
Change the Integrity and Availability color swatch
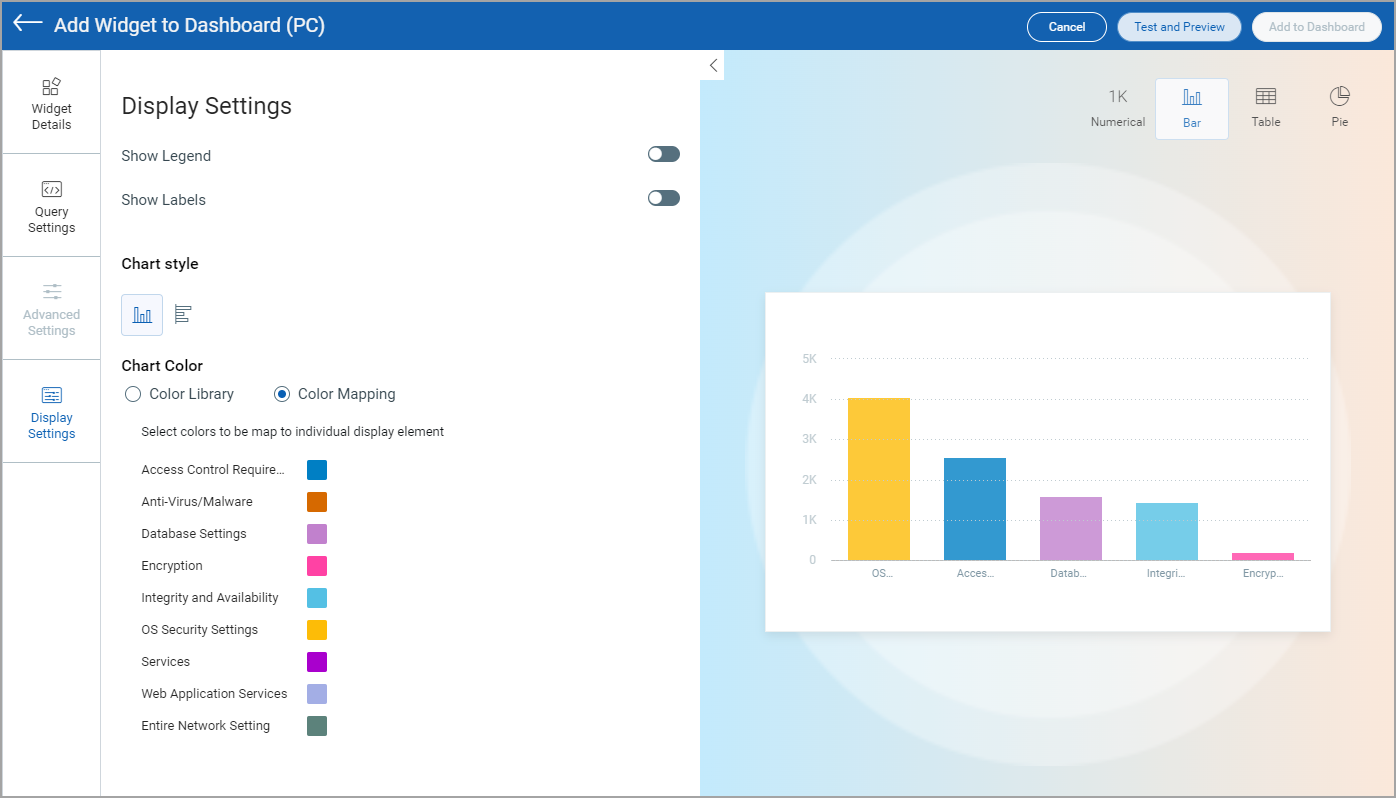pyautogui.click(x=317, y=598)
